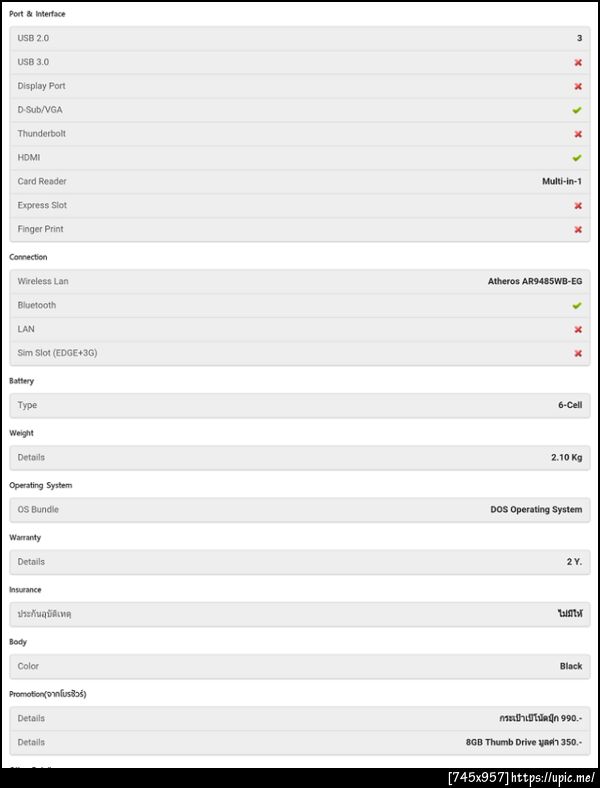Viewport: 600px width, 788px height.
Task: Click the Black color value
Action: point(570,666)
